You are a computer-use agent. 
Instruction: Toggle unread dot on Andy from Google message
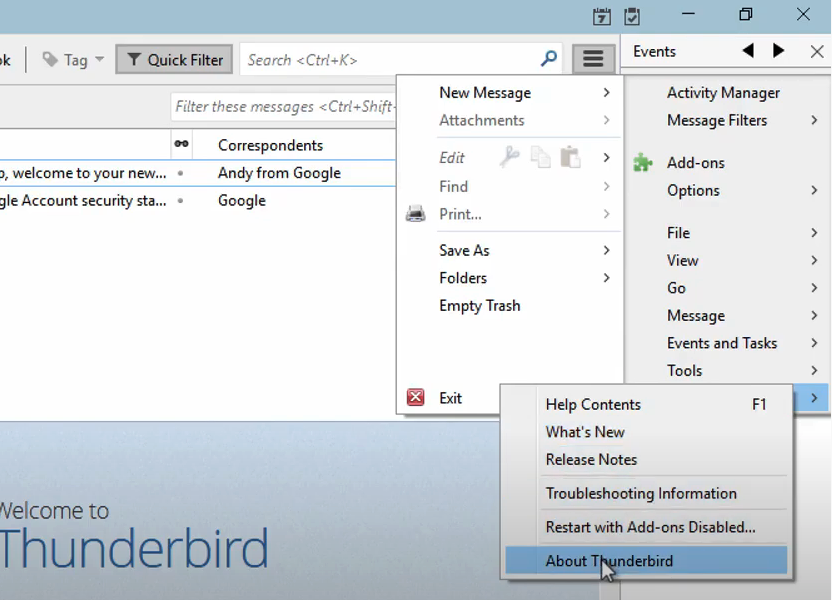point(181,172)
